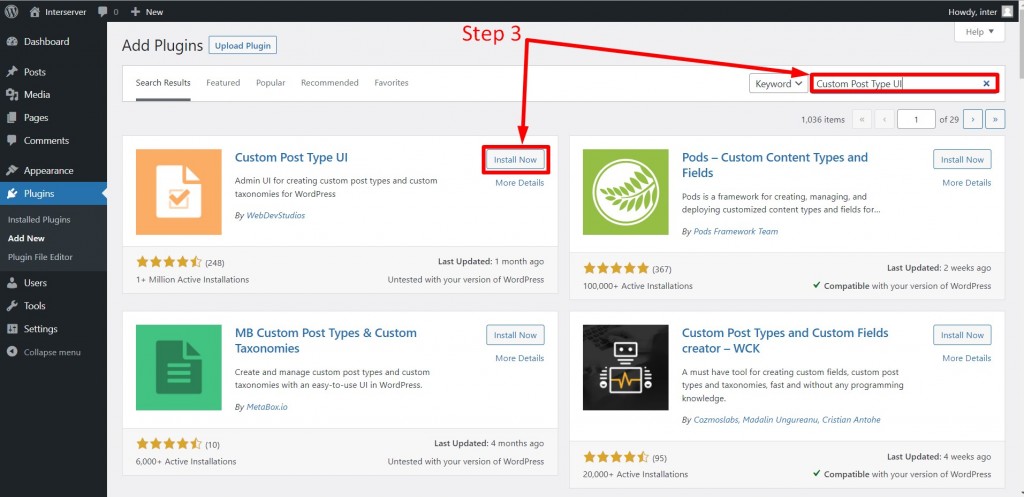Open More Details for Custom Post Type UI
Viewport: 1024px width, 497px height.
519,183
